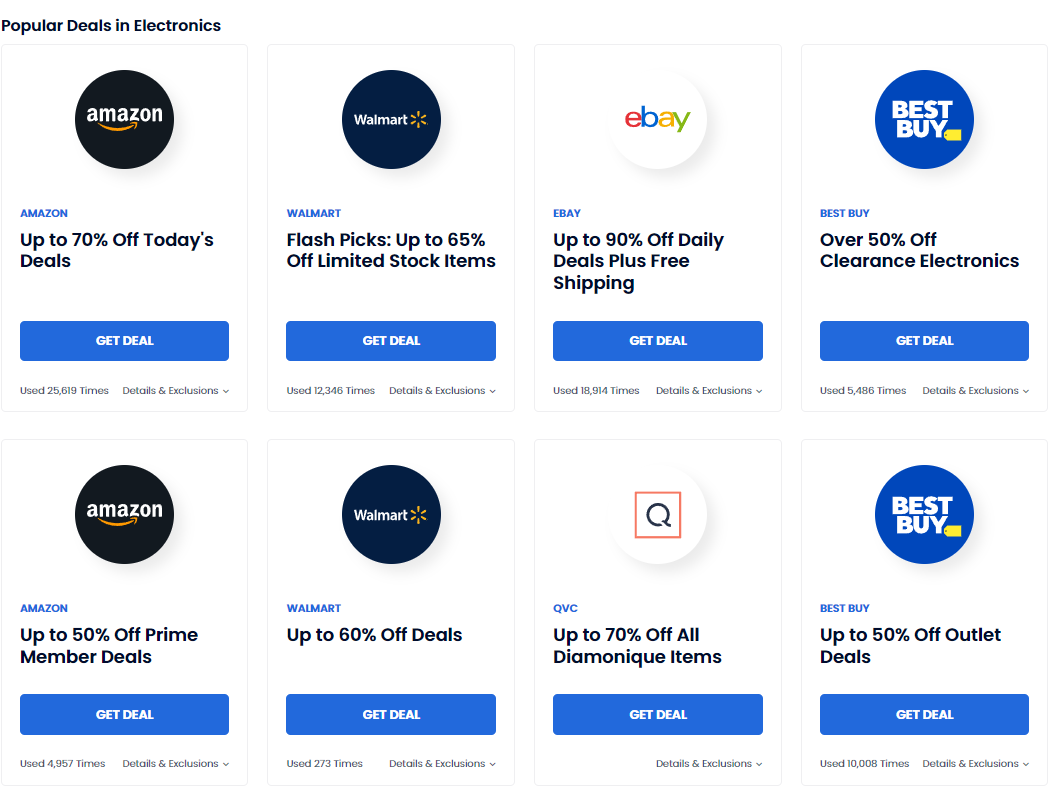Collapse Details & Exclusions under Best Buy Outlet Deals
The image size is (1050, 786).
pos(975,763)
